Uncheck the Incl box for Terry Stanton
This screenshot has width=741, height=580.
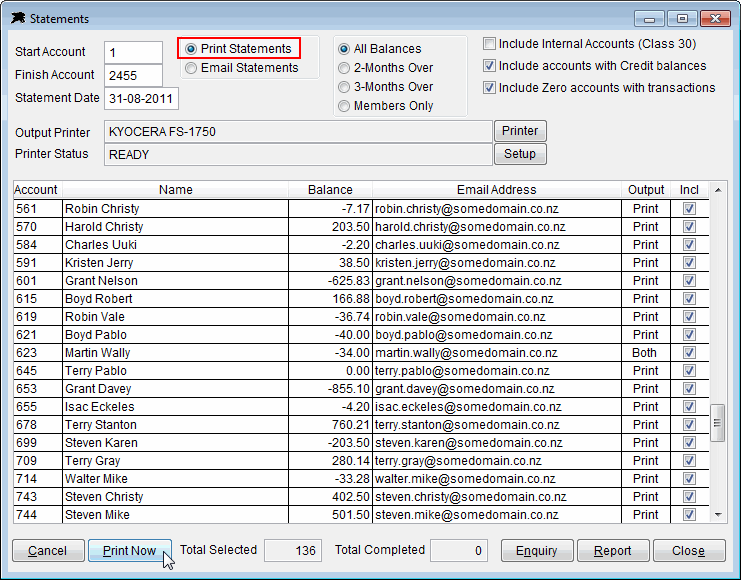[689, 424]
